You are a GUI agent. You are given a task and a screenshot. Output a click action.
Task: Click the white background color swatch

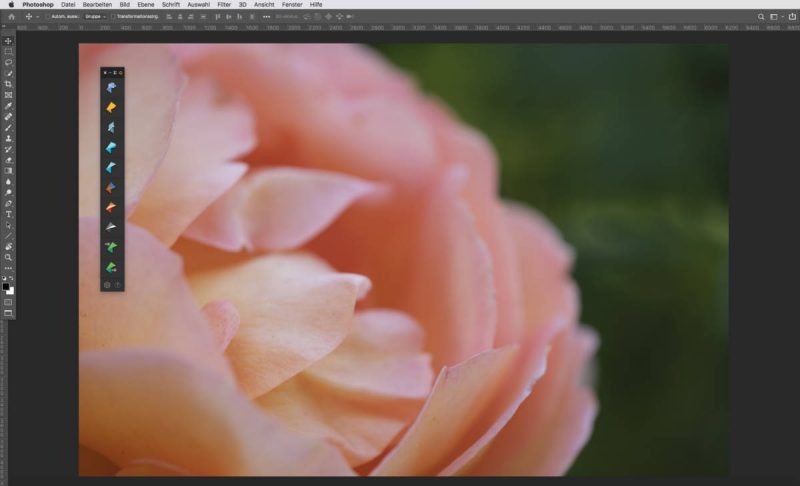point(11,291)
